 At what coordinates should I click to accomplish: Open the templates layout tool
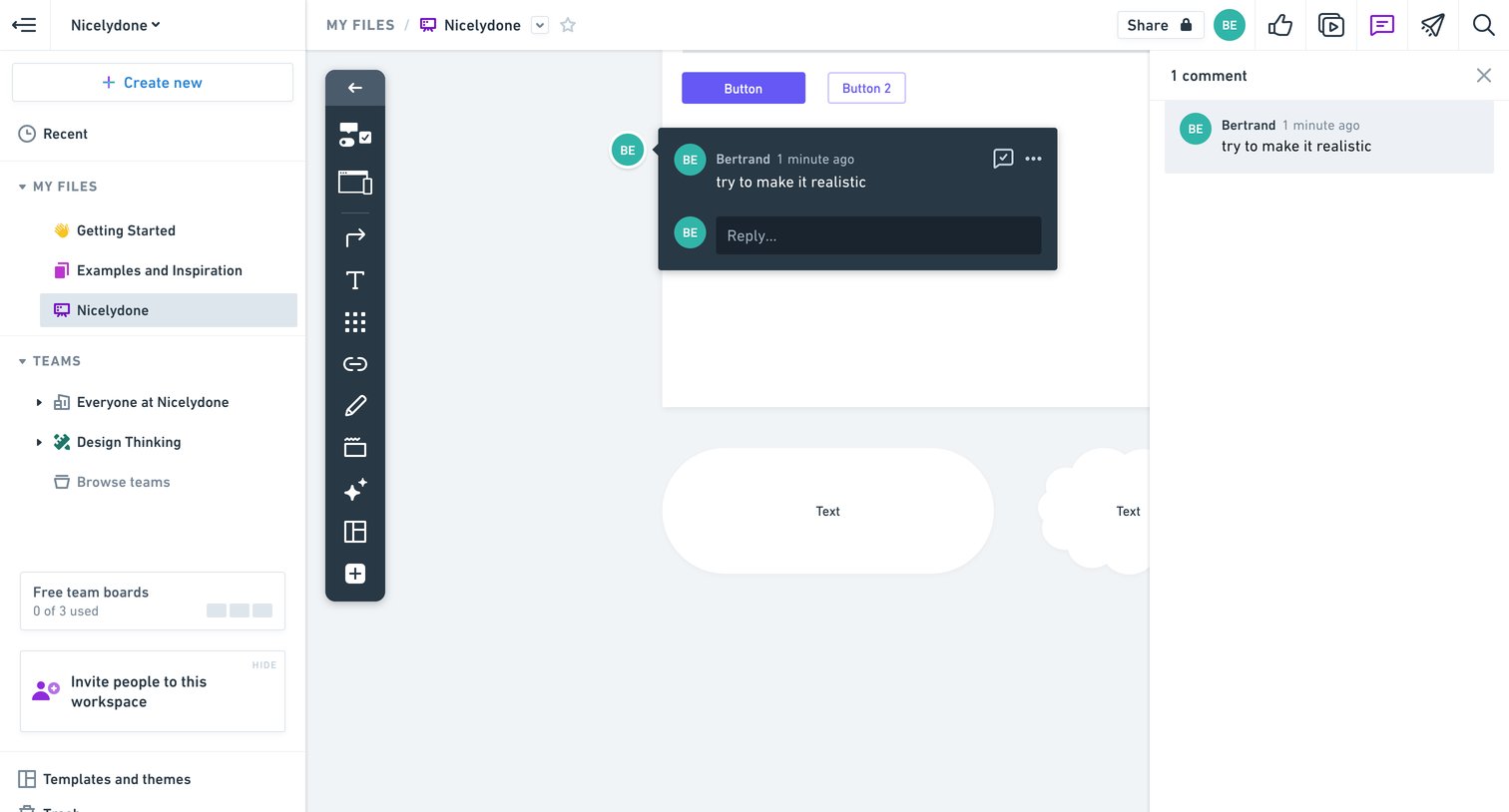point(355,532)
